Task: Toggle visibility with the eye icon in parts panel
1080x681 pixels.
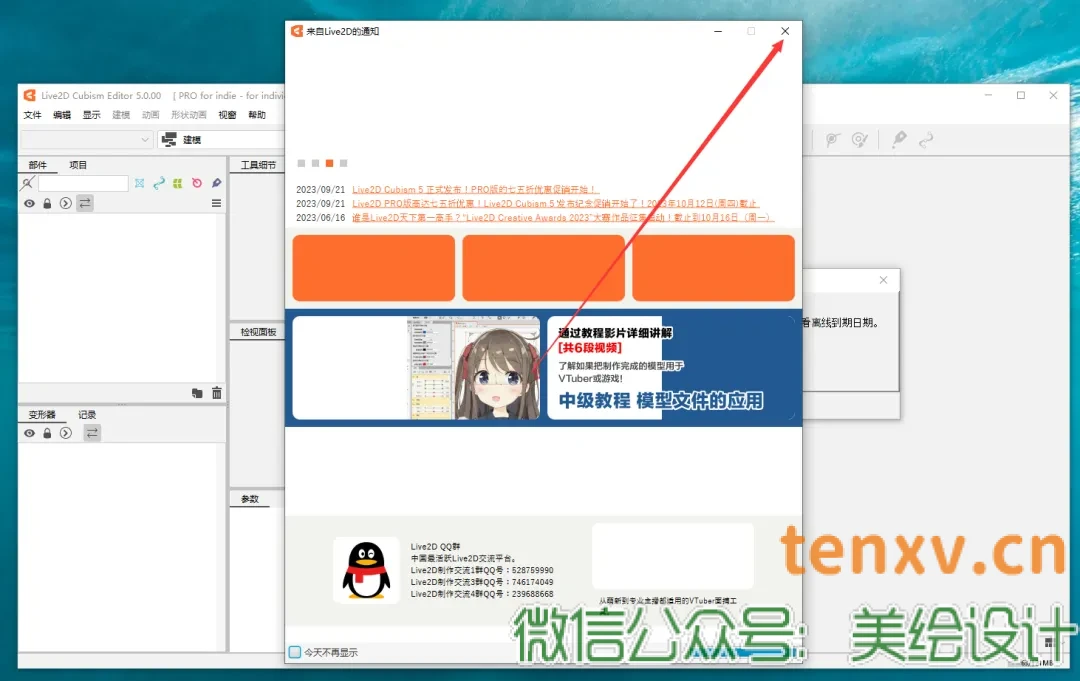Action: [30, 203]
